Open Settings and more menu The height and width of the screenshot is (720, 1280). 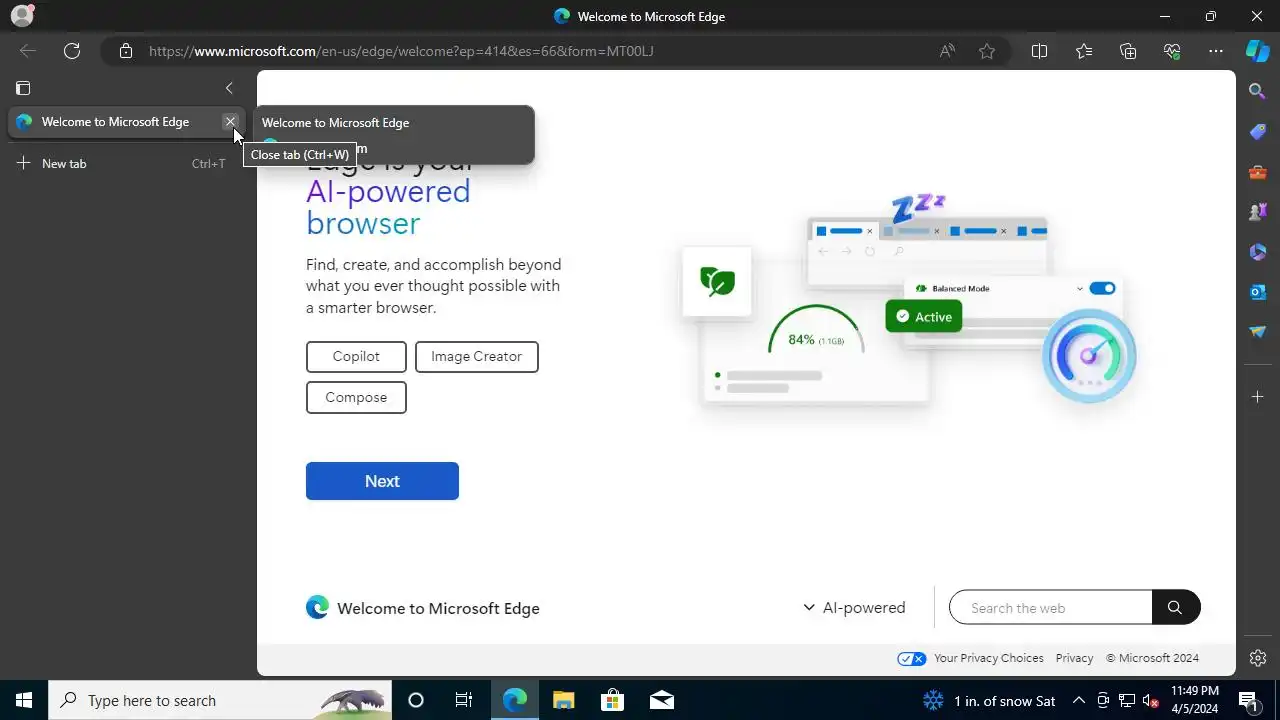[1216, 51]
